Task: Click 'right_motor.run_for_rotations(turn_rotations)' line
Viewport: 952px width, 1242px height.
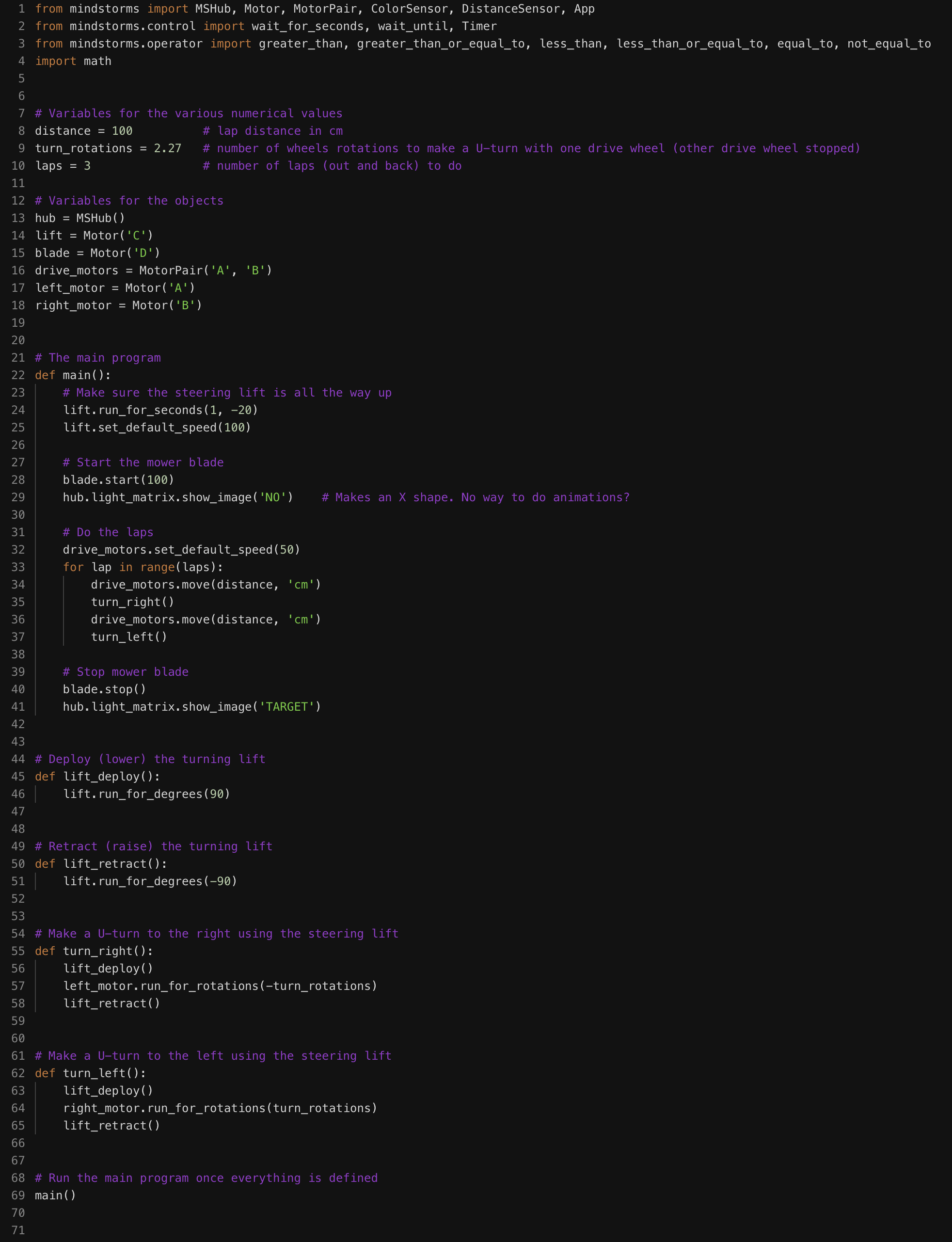Action: click(x=220, y=1108)
